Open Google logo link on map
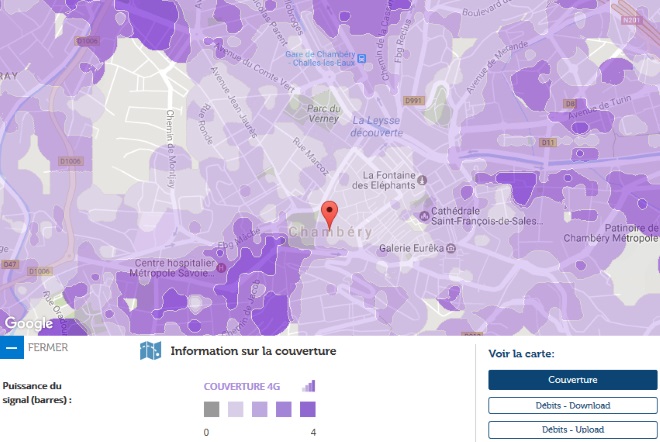The image size is (660, 442). click(29, 323)
